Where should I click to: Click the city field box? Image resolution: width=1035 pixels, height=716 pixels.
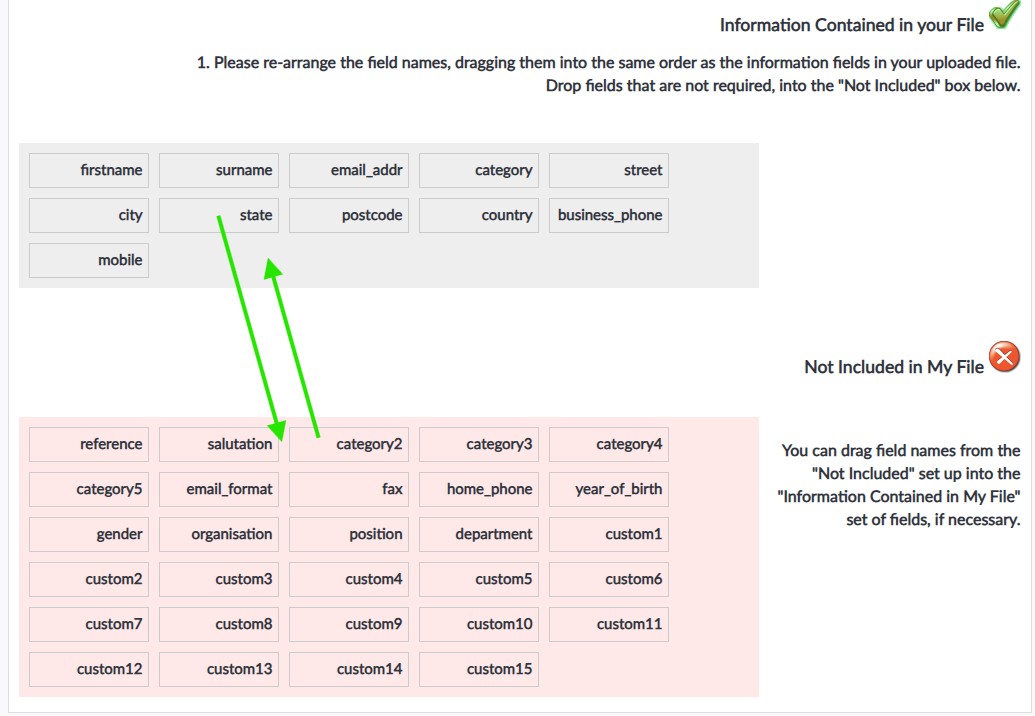89,215
